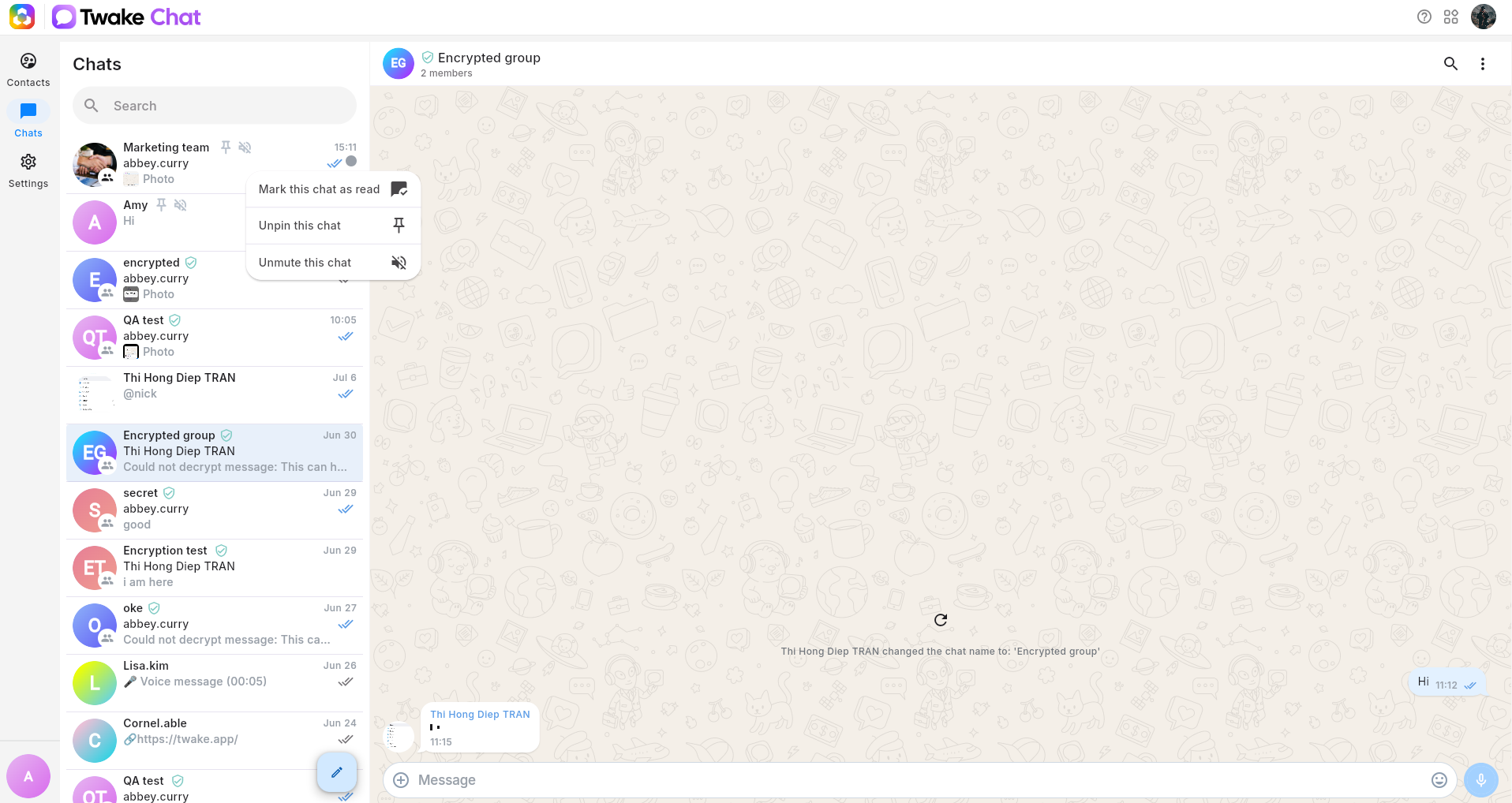Click the colorful Twake workplace icon

[x=22, y=17]
